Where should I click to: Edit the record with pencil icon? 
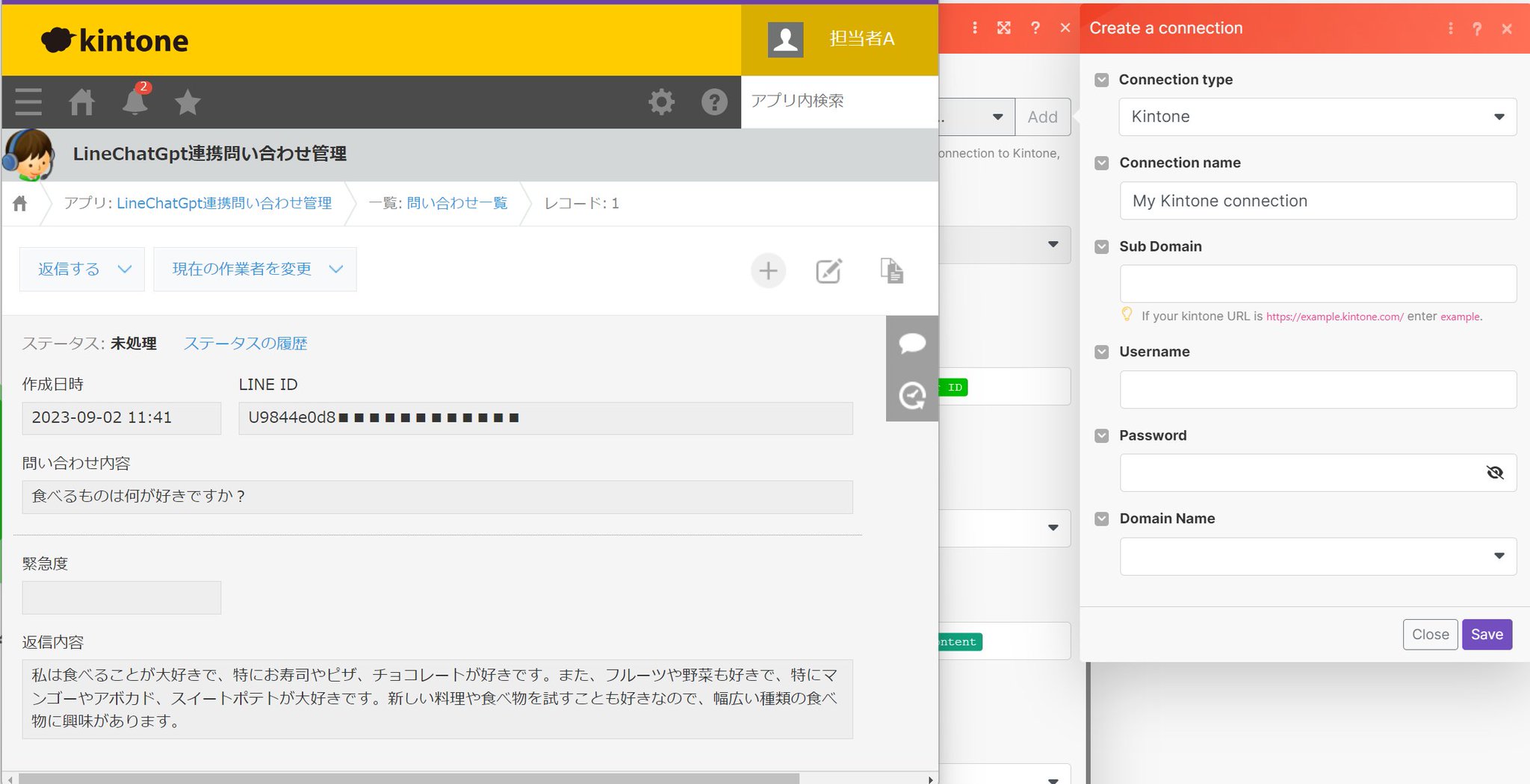pos(829,270)
